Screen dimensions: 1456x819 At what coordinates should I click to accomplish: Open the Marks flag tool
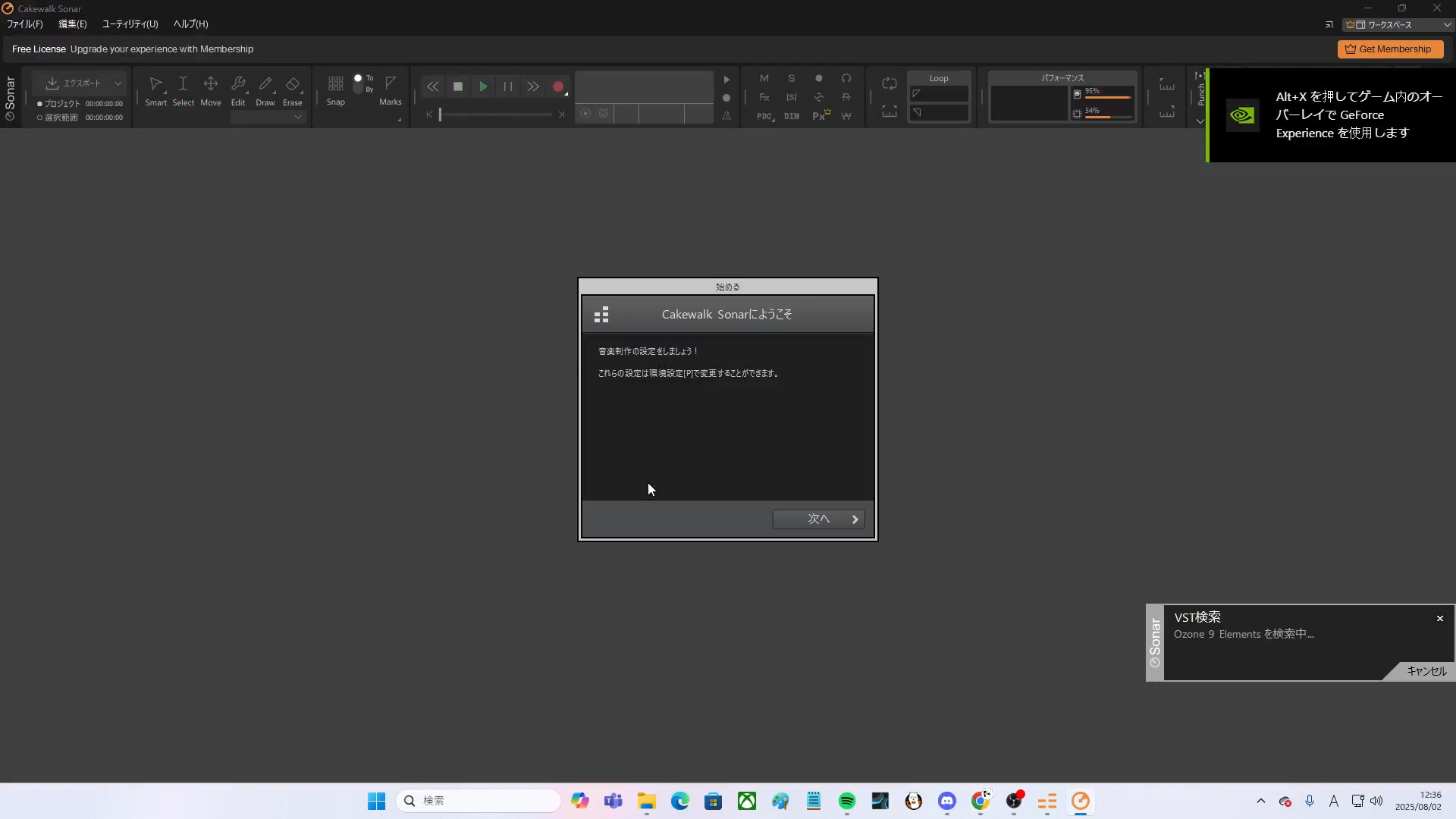click(391, 90)
